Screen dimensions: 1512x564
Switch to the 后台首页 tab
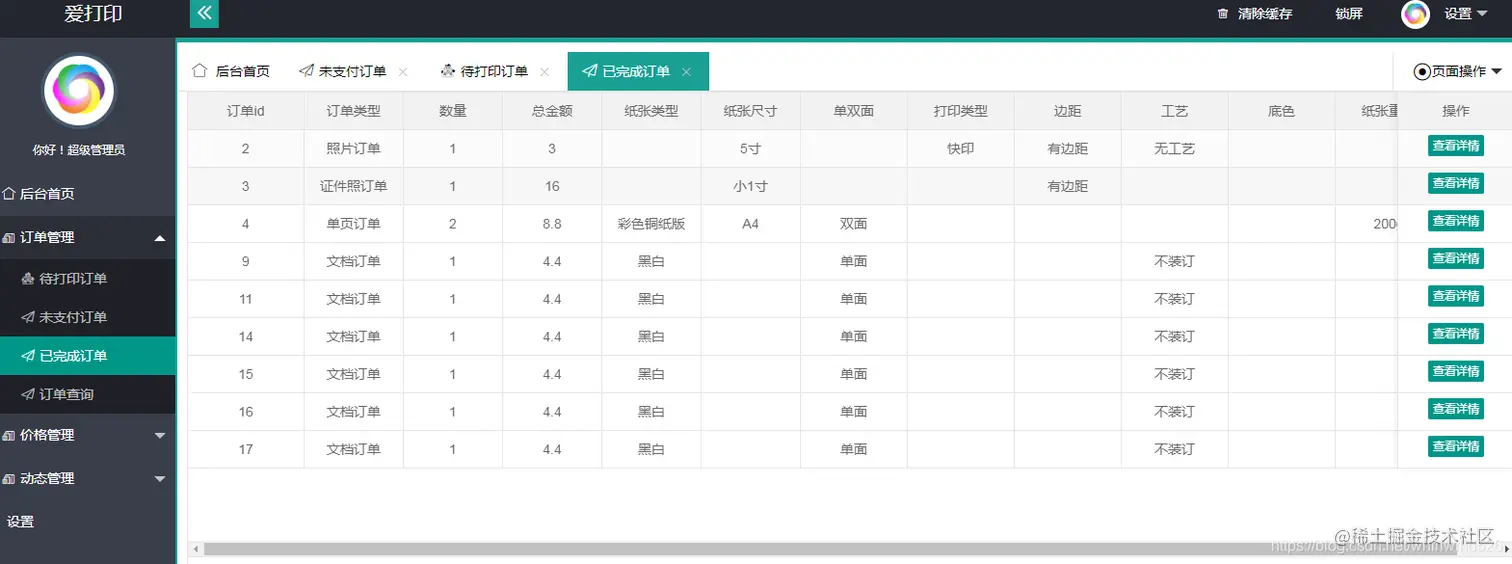click(x=231, y=71)
